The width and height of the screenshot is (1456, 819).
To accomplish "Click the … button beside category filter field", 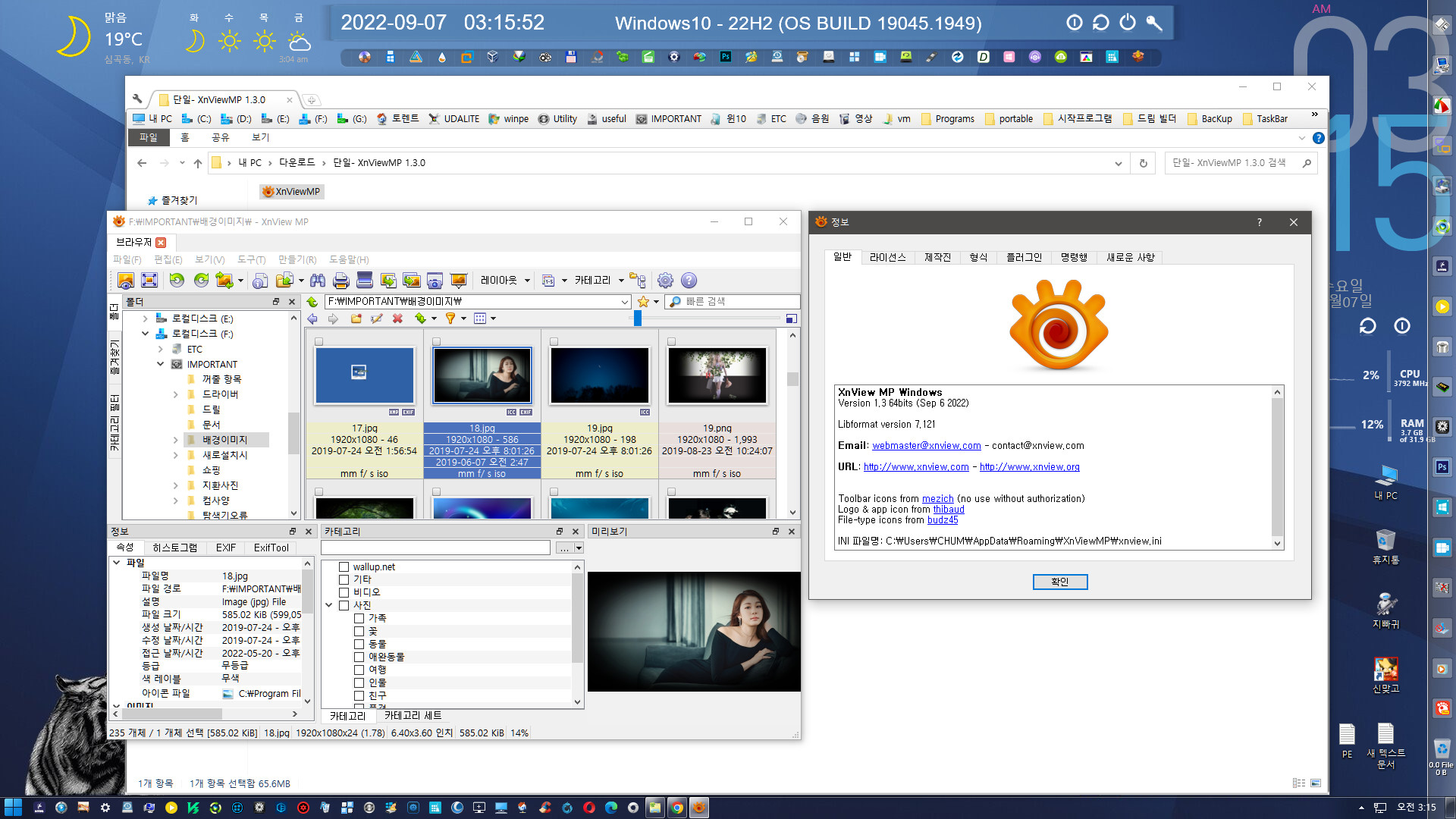I will pyautogui.click(x=563, y=548).
